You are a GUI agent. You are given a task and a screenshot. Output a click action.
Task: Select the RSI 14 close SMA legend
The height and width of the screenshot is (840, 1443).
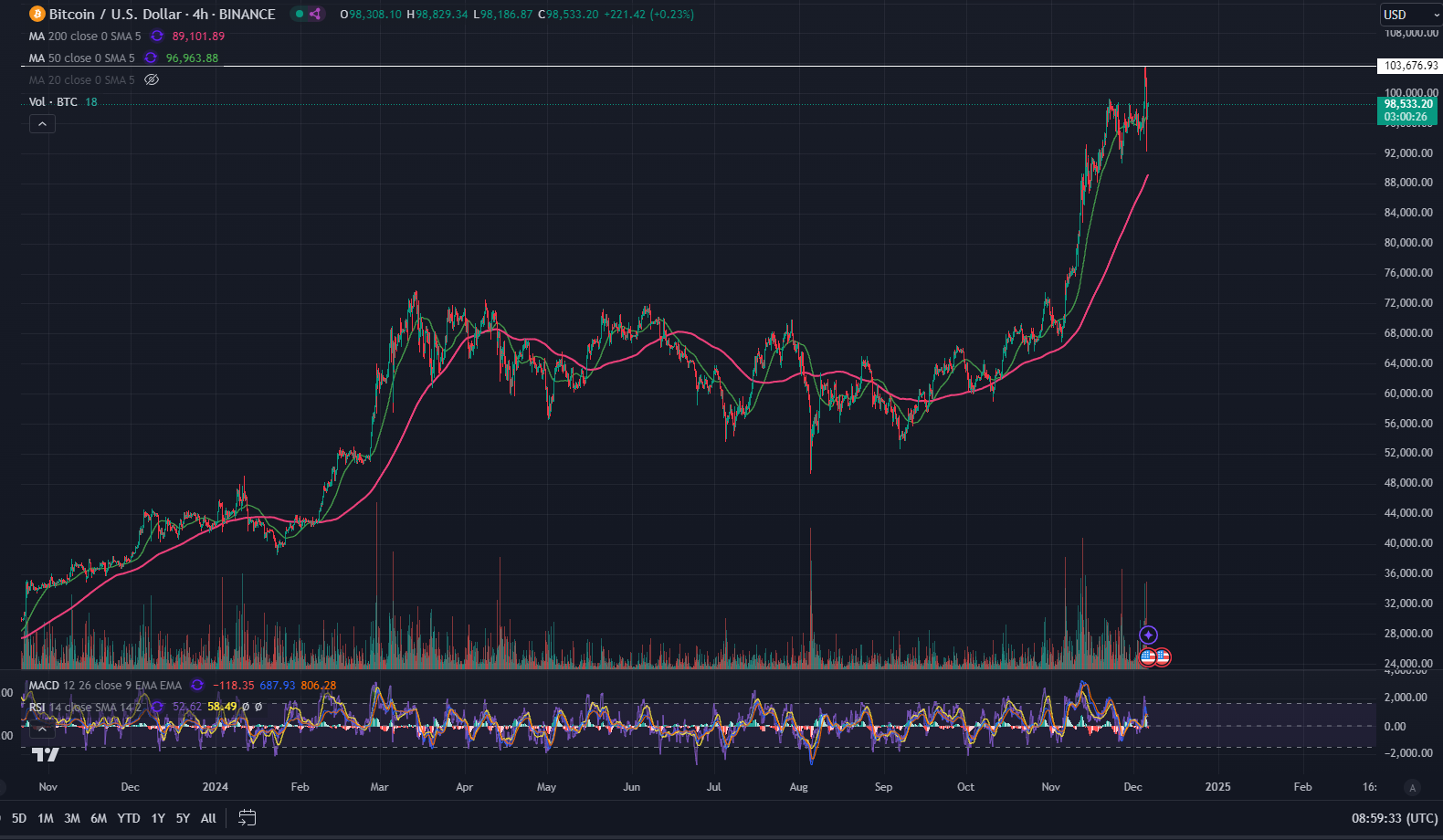pyautogui.click(x=85, y=707)
